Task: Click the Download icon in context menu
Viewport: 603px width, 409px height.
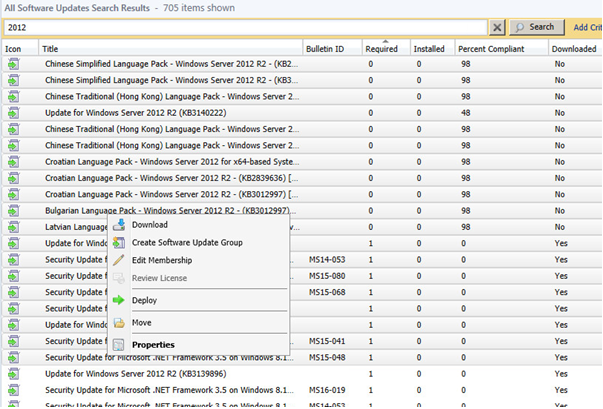Action: coord(119,224)
